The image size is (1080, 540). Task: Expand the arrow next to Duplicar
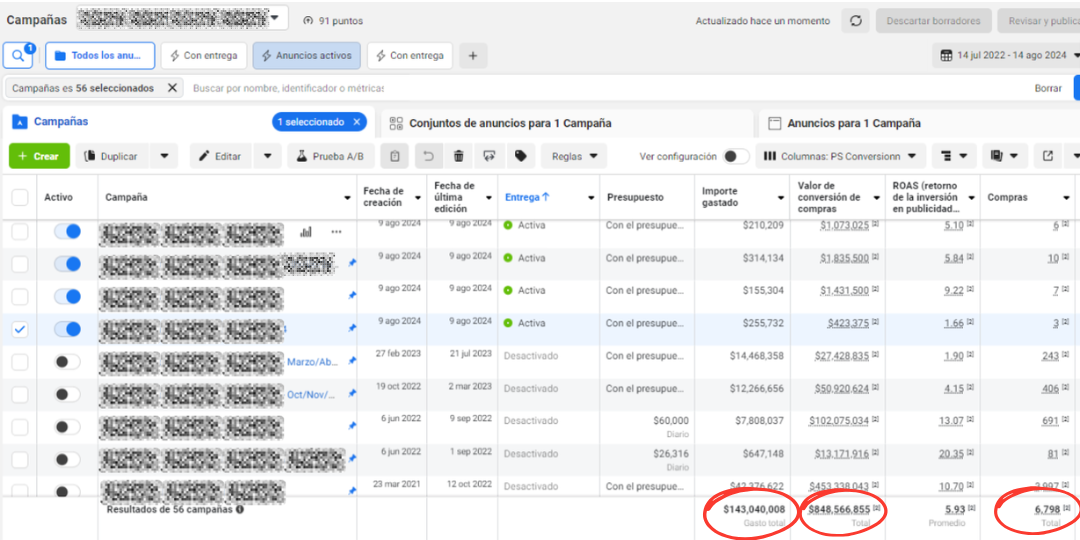pos(164,156)
